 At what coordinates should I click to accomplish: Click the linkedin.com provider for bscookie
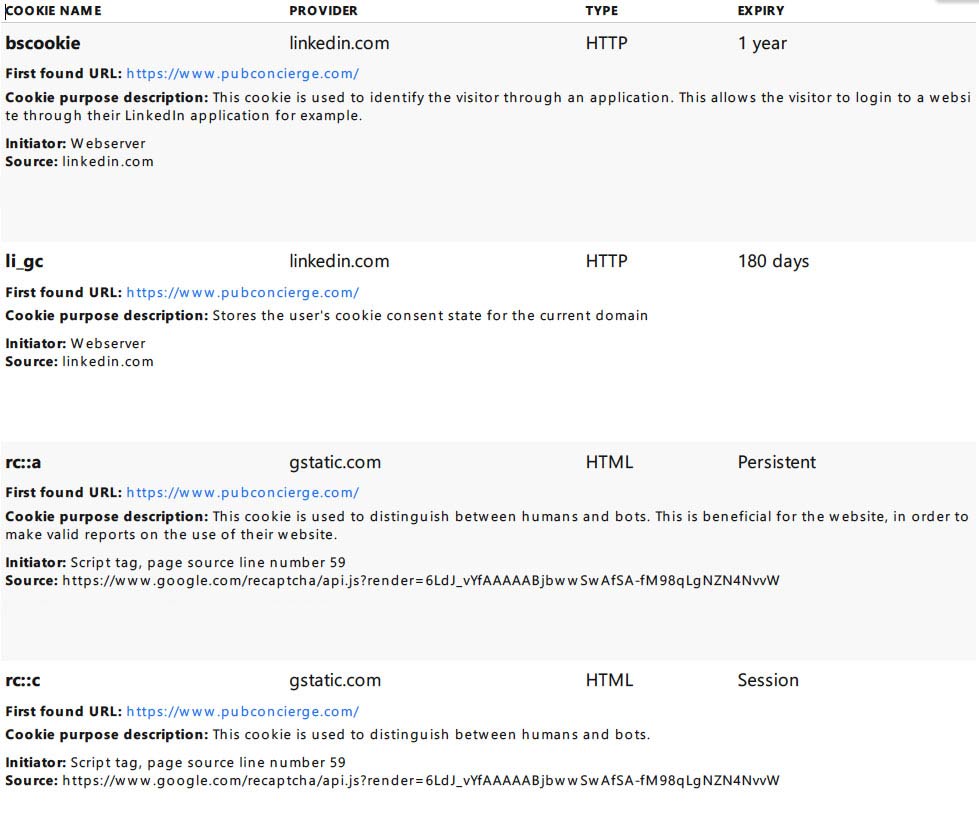point(339,43)
